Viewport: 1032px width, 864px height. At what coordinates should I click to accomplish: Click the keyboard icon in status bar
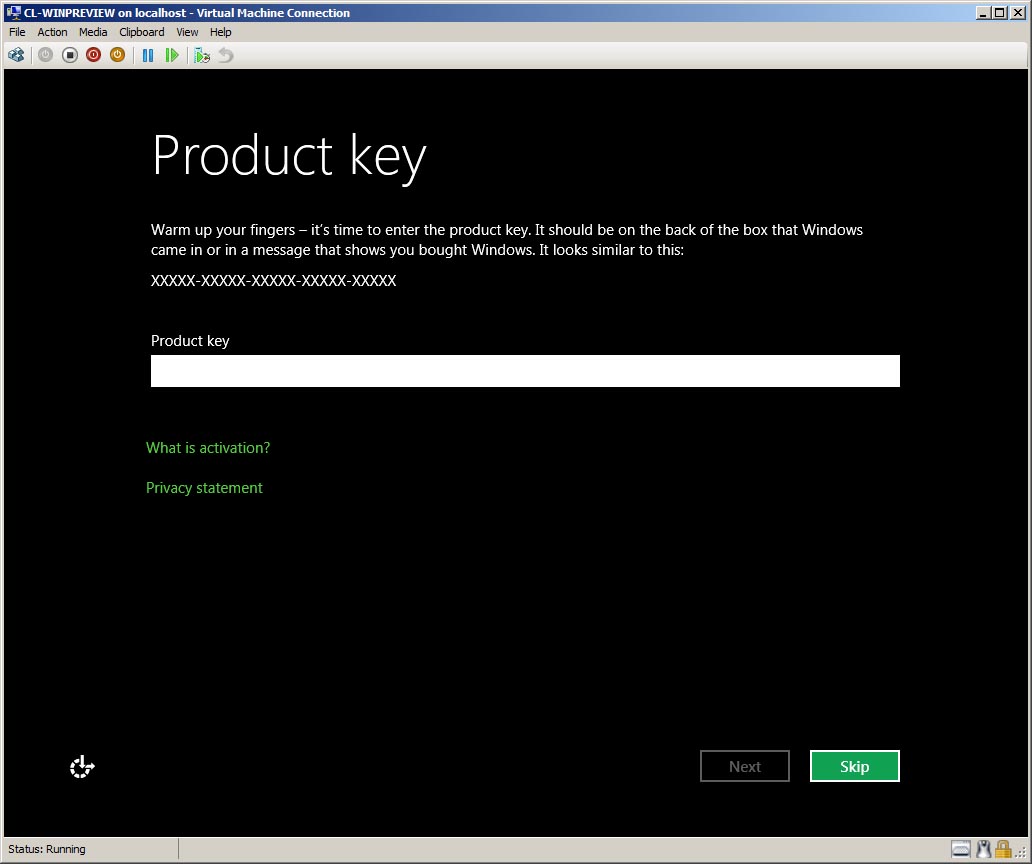(961, 849)
